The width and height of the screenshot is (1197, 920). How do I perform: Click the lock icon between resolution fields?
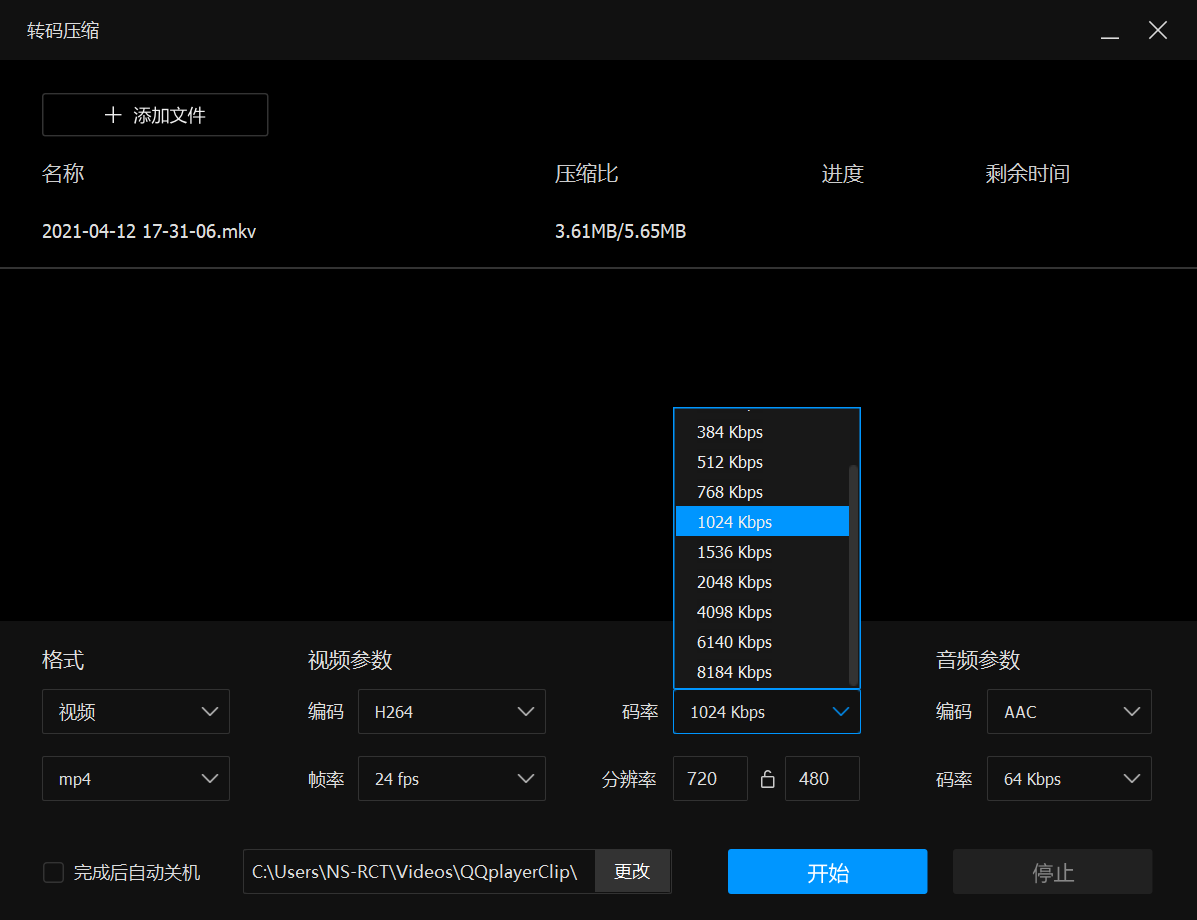tap(767, 778)
